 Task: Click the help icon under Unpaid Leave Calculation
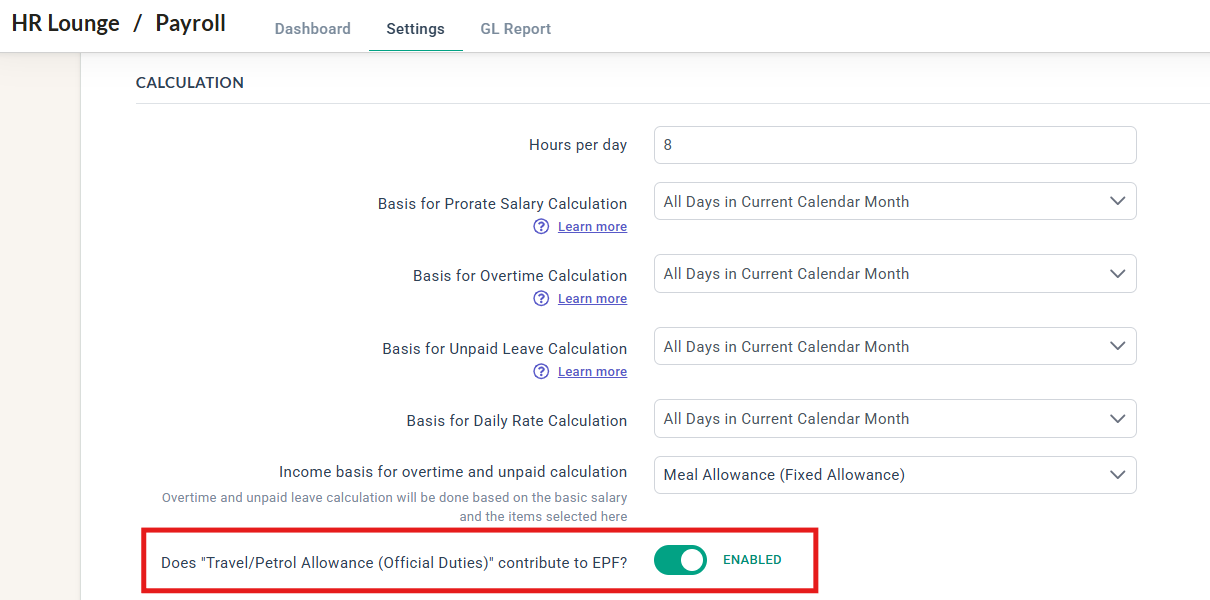pos(541,372)
